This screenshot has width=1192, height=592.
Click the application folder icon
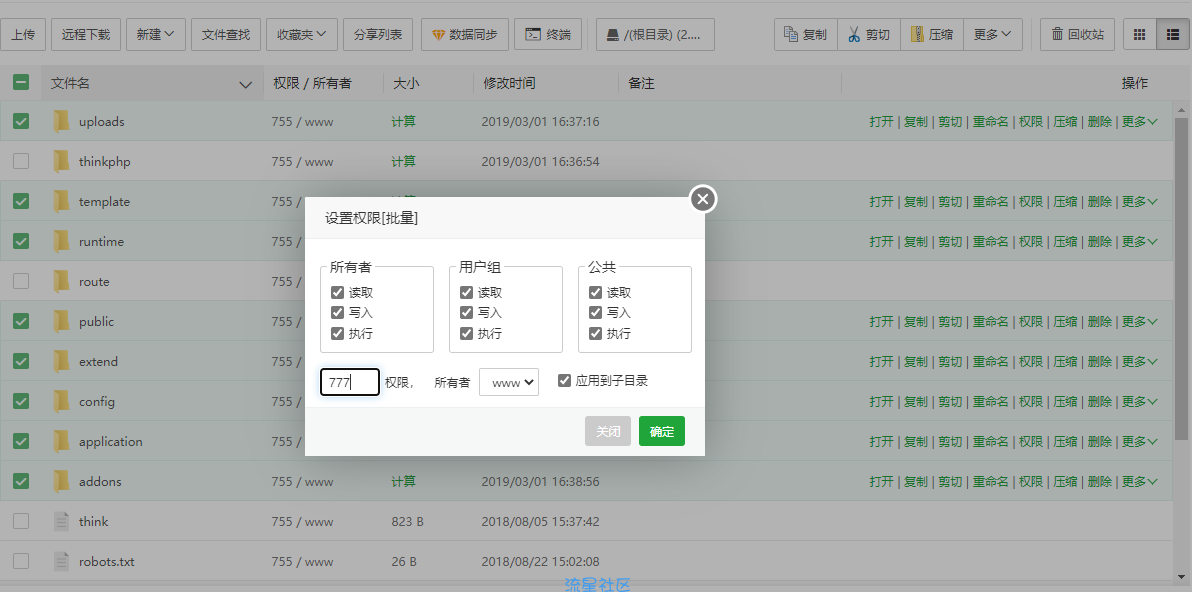(x=62, y=442)
